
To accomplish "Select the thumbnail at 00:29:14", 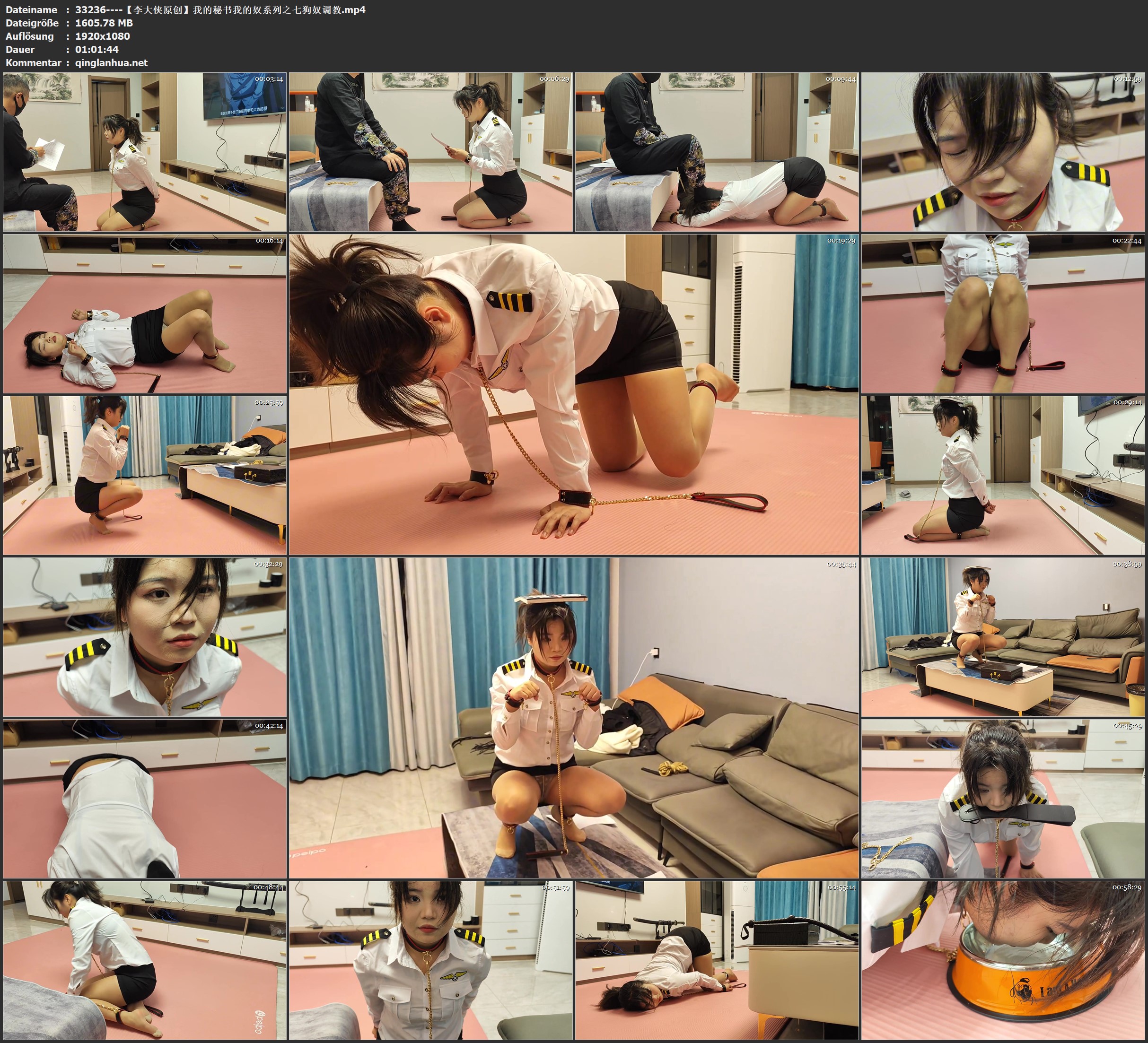I will 1003,475.
